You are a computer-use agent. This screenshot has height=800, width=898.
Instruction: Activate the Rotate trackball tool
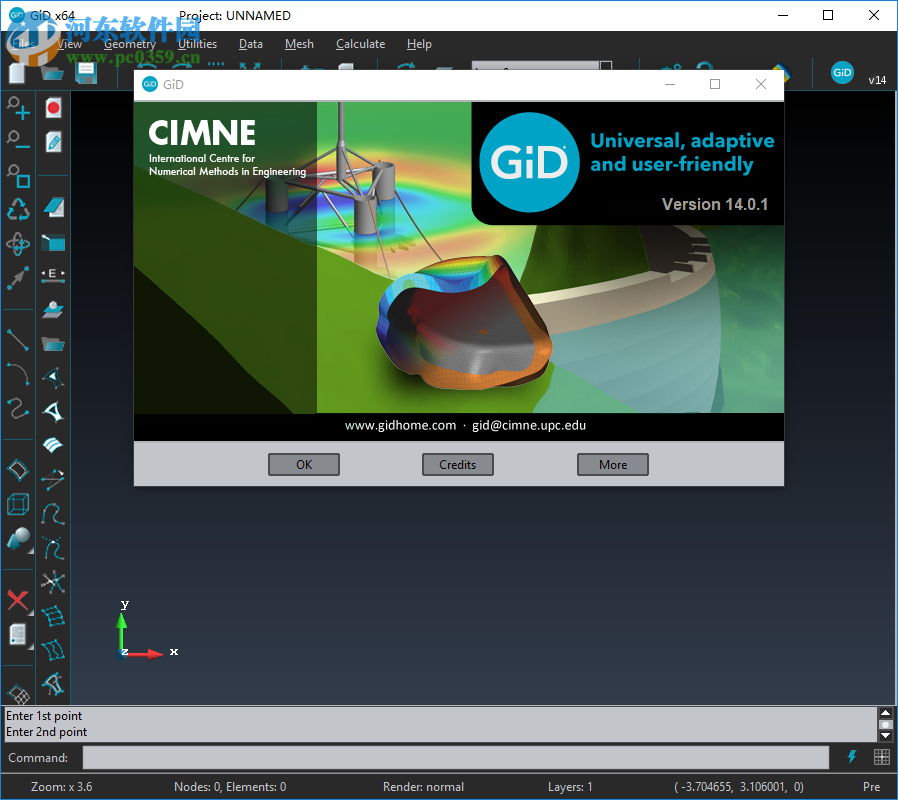click(18, 244)
